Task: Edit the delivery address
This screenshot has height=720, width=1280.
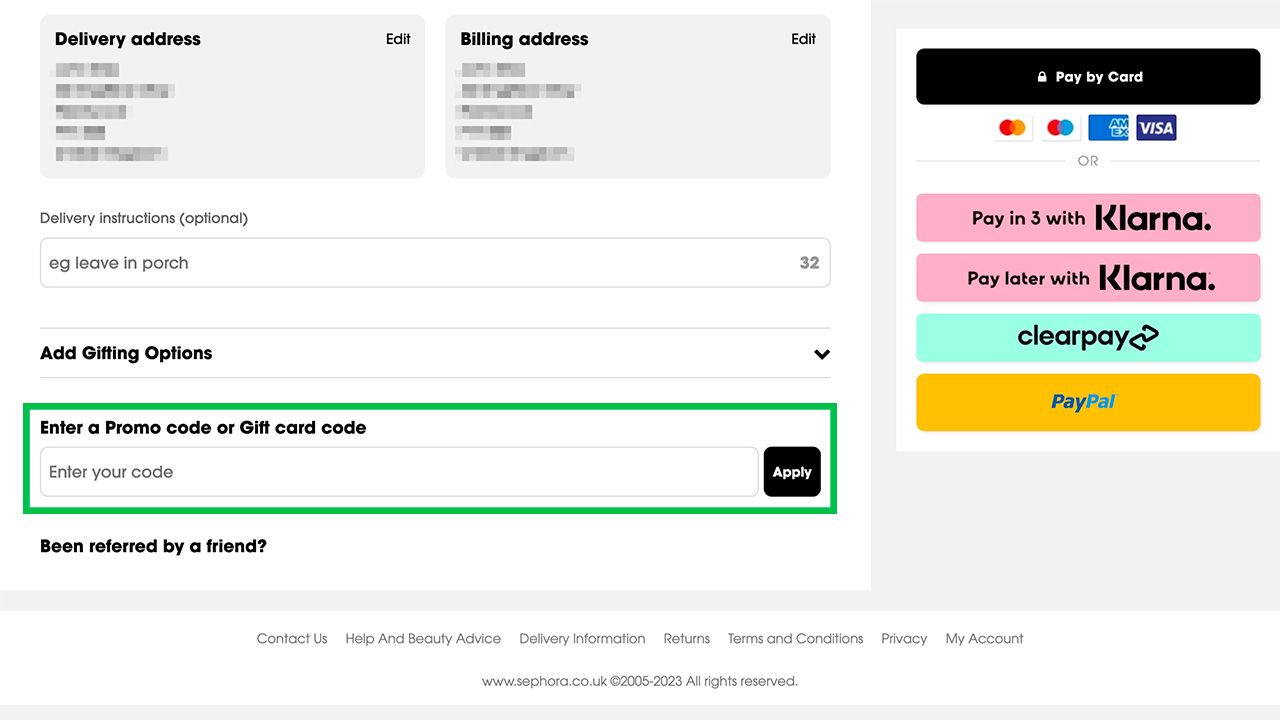Action: click(398, 39)
